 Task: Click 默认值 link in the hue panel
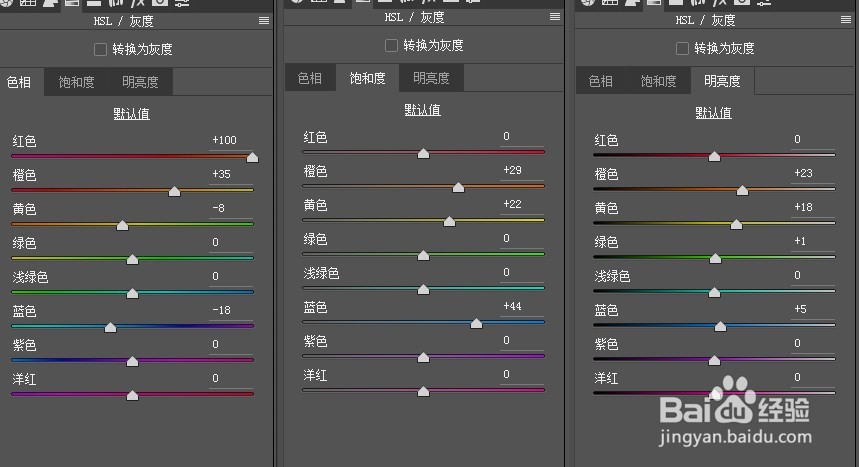click(131, 114)
